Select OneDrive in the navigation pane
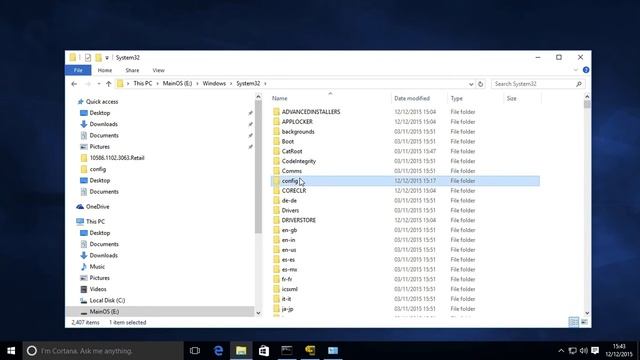 (x=97, y=207)
